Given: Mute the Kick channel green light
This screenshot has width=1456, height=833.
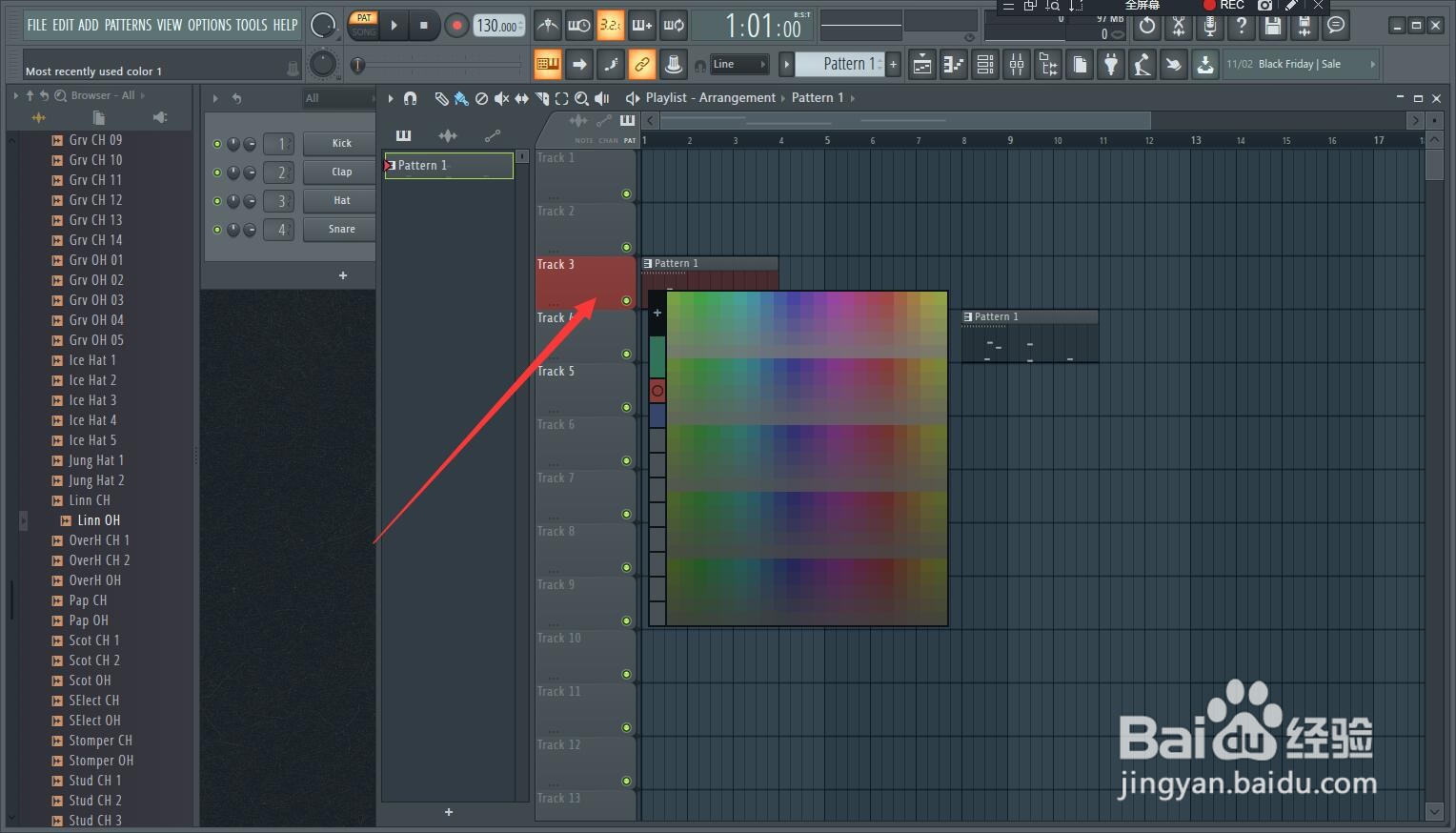Looking at the screenshot, I should (x=217, y=144).
